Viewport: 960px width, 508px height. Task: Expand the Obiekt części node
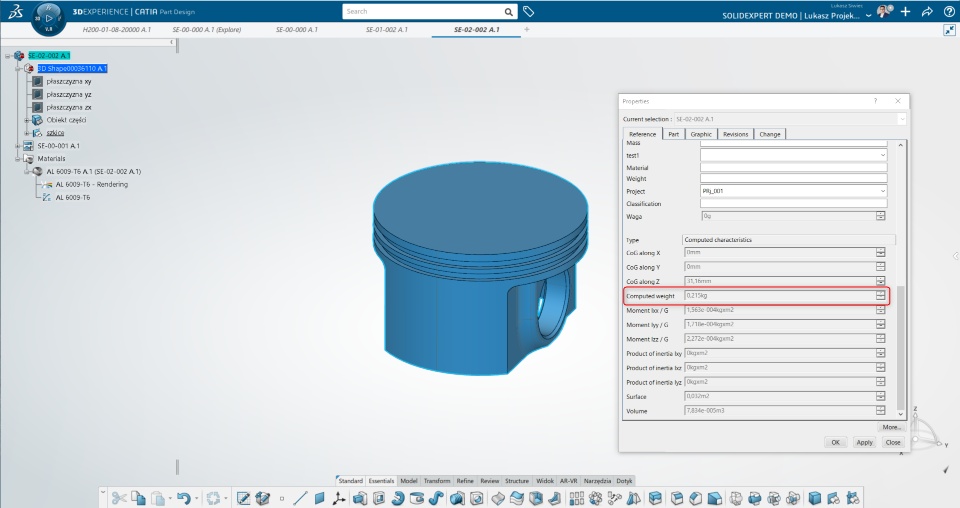27,120
